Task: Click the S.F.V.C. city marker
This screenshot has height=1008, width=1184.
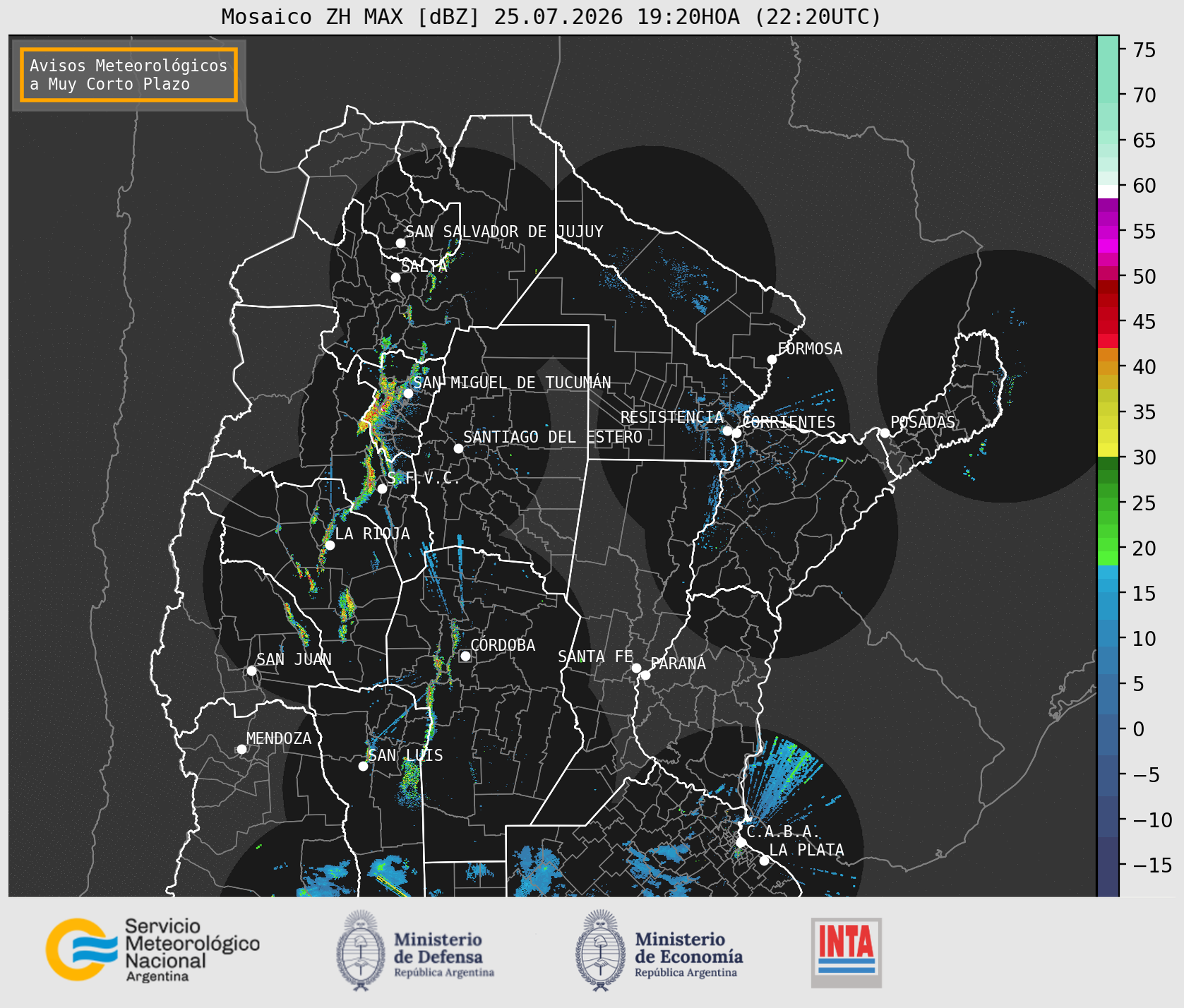Action: tap(382, 488)
